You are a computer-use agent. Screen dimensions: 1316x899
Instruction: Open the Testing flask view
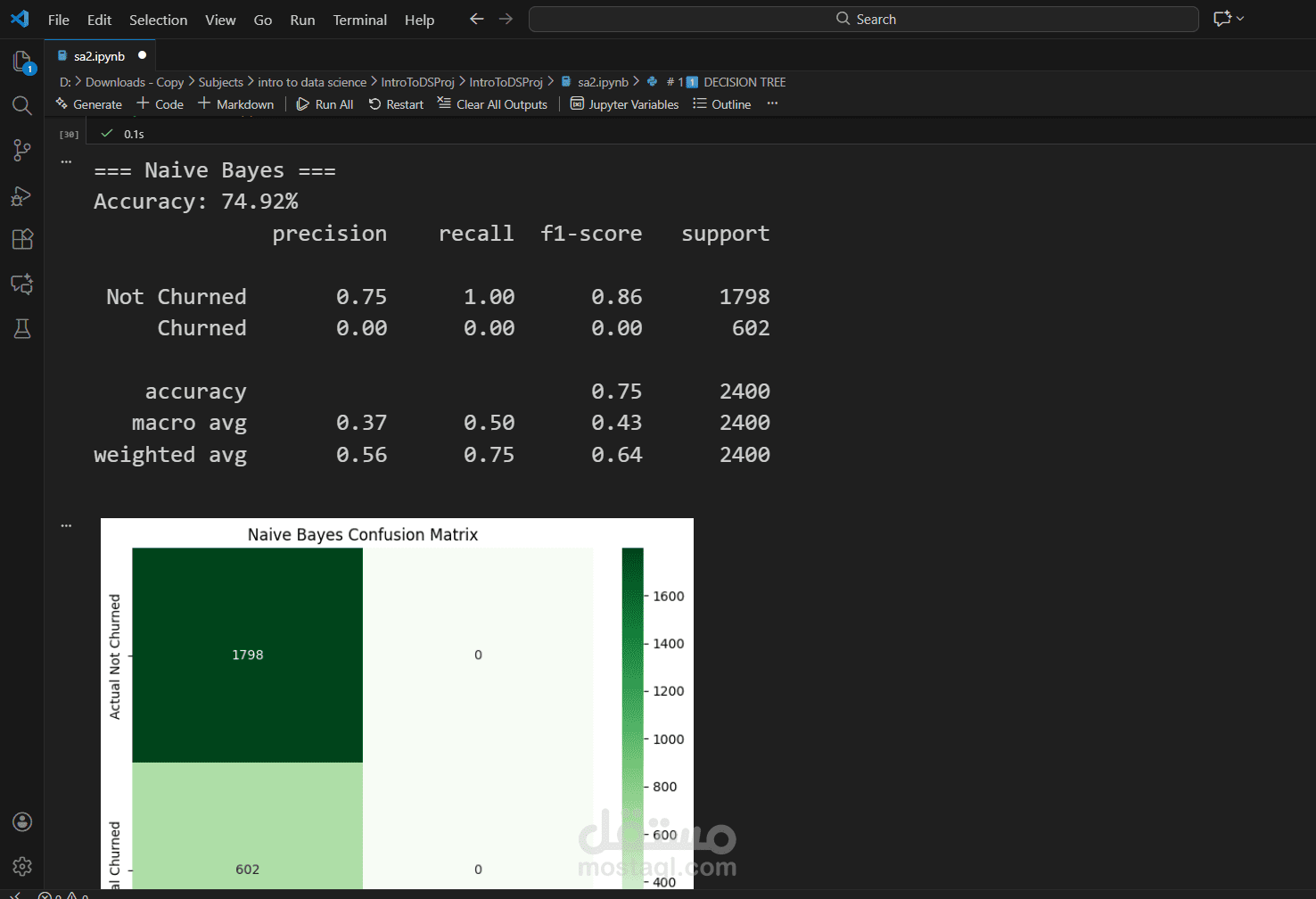[22, 329]
